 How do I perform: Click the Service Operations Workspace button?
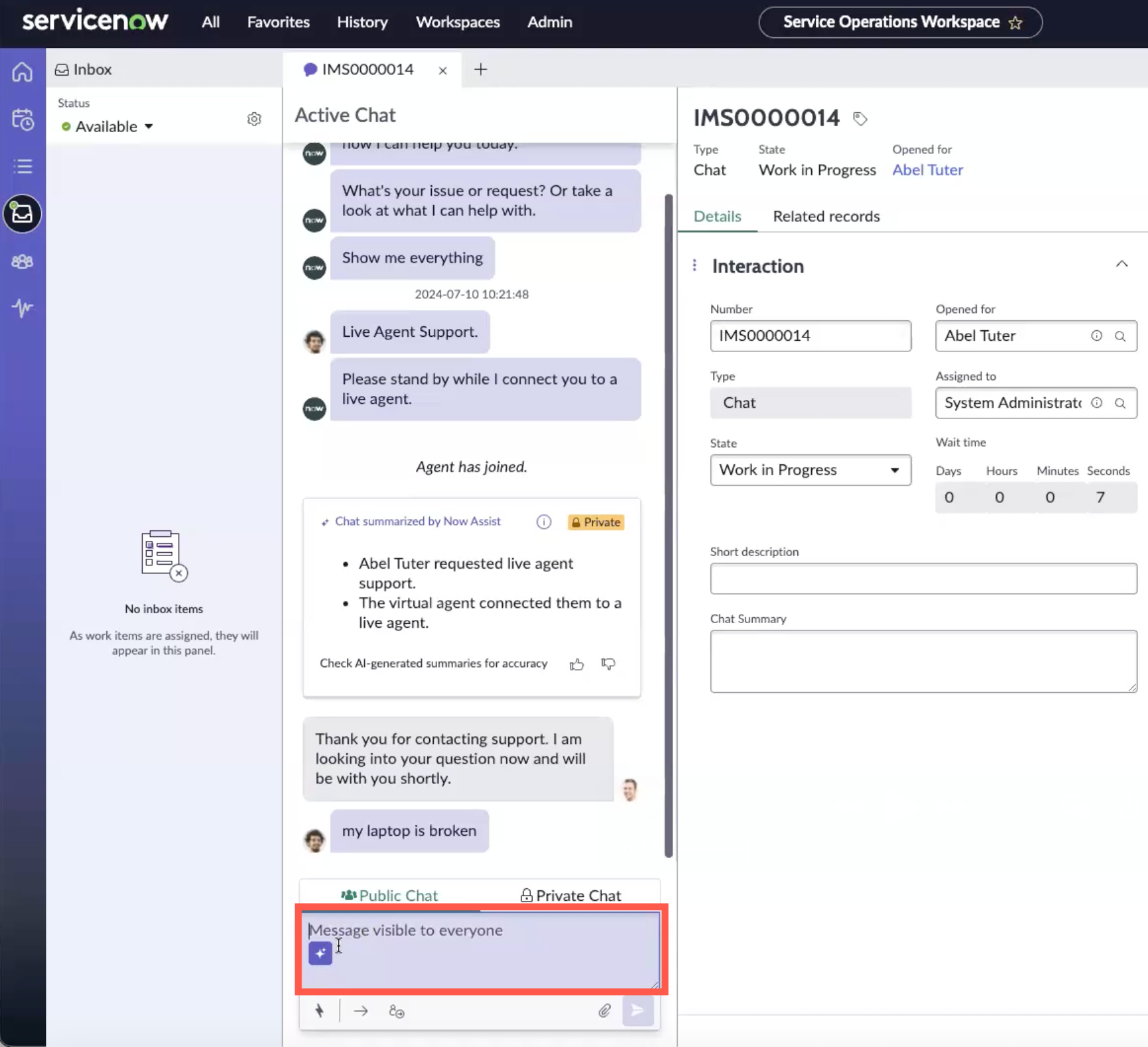point(900,23)
